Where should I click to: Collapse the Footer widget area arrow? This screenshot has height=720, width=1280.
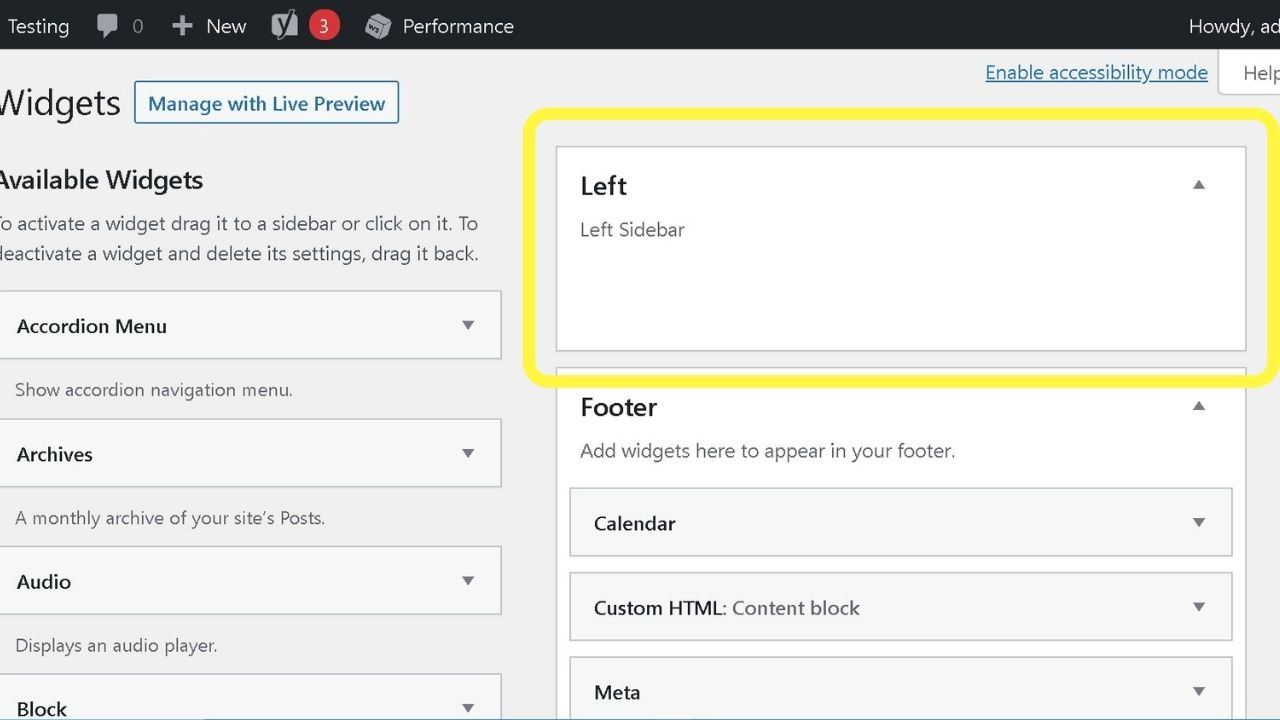tap(1199, 406)
